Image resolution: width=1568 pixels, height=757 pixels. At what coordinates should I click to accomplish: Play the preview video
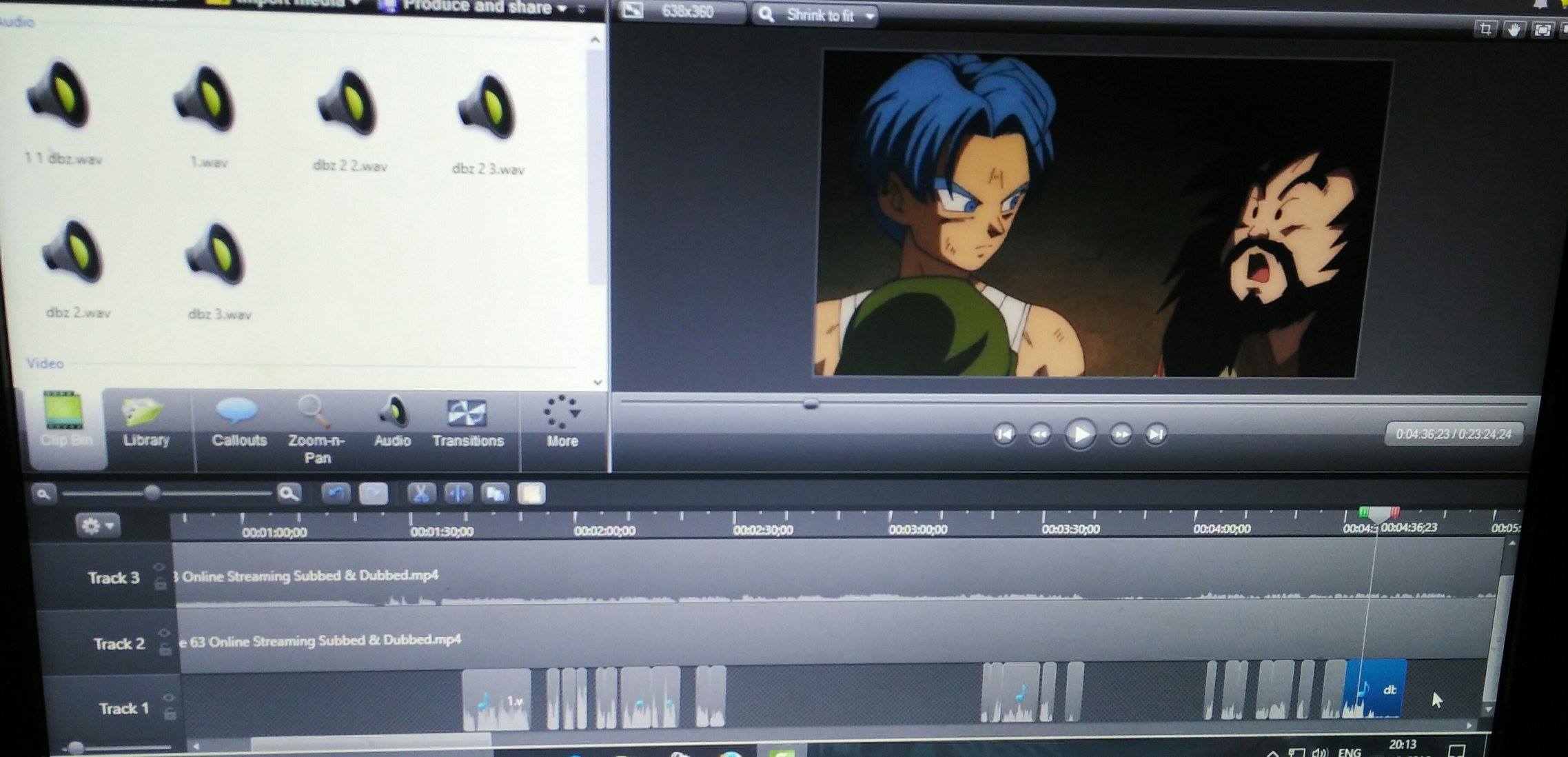tap(1080, 434)
